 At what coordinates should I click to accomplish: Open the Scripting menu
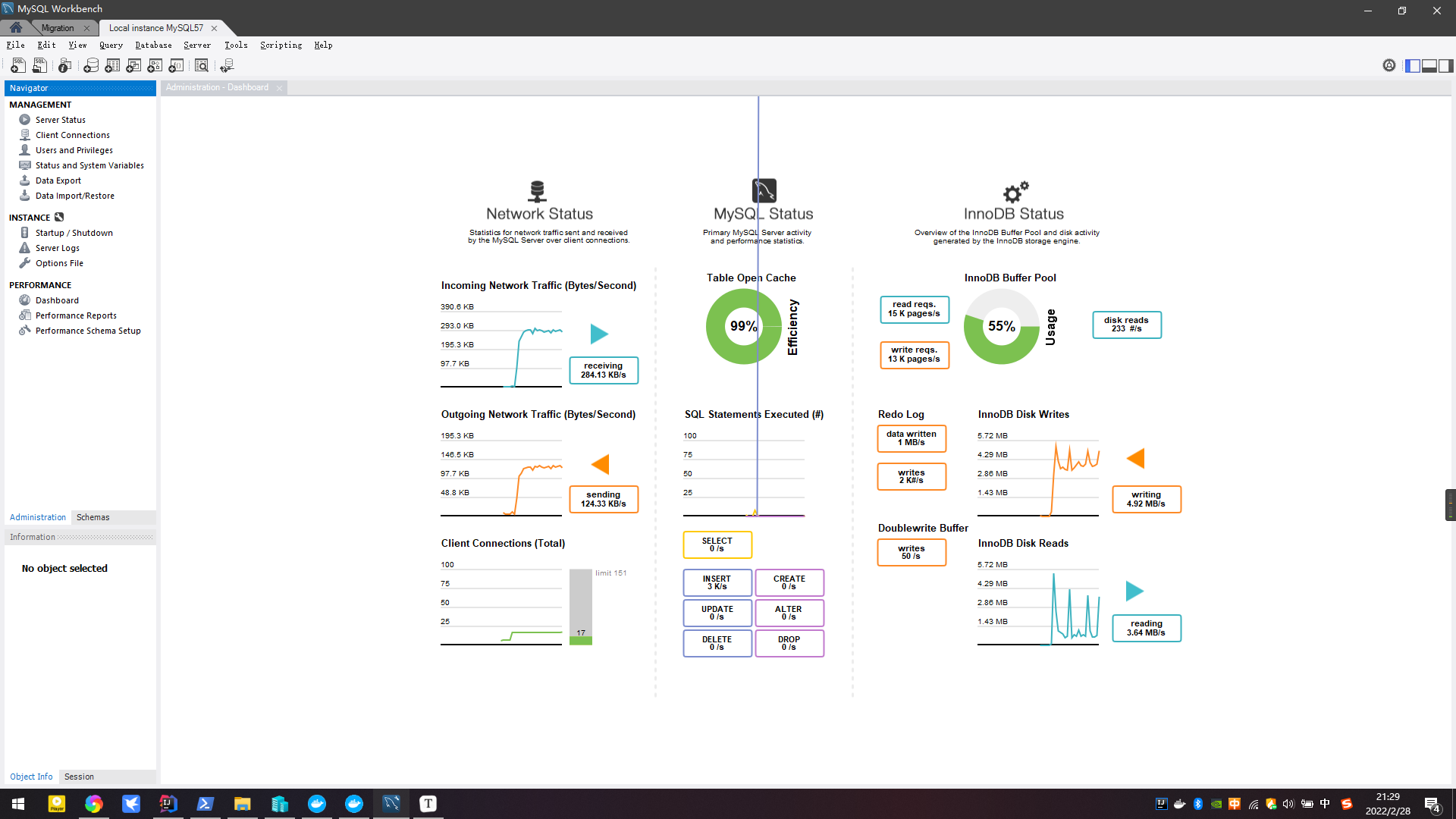[281, 45]
